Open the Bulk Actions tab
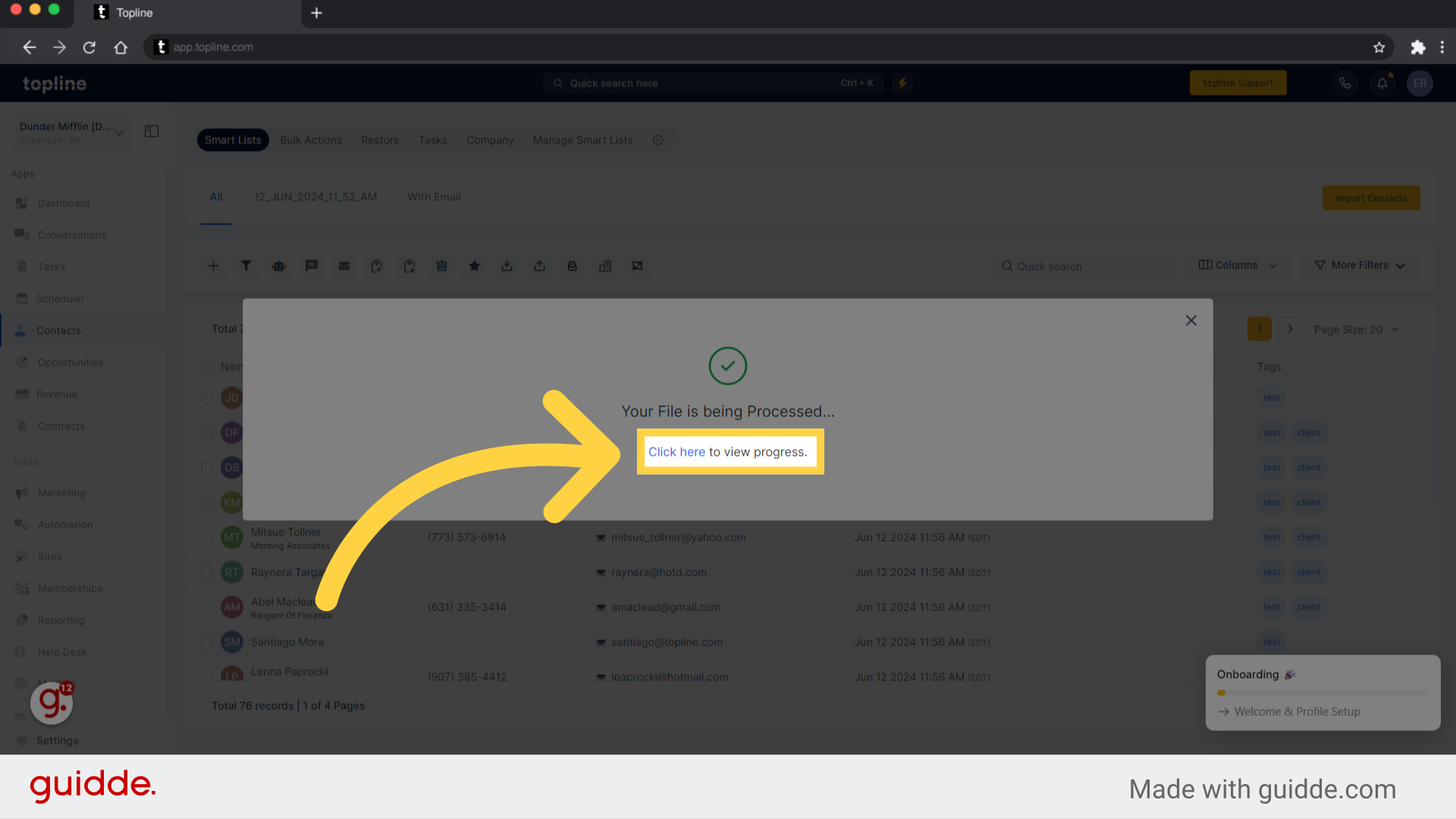 click(x=311, y=140)
